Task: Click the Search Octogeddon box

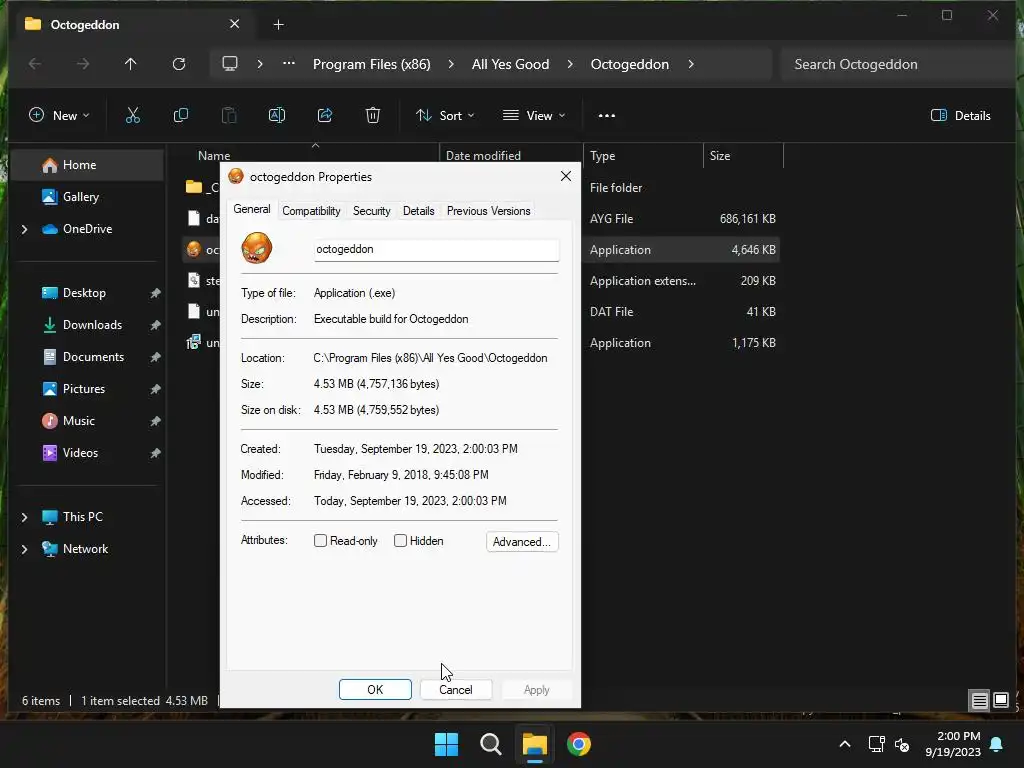Action: (896, 64)
